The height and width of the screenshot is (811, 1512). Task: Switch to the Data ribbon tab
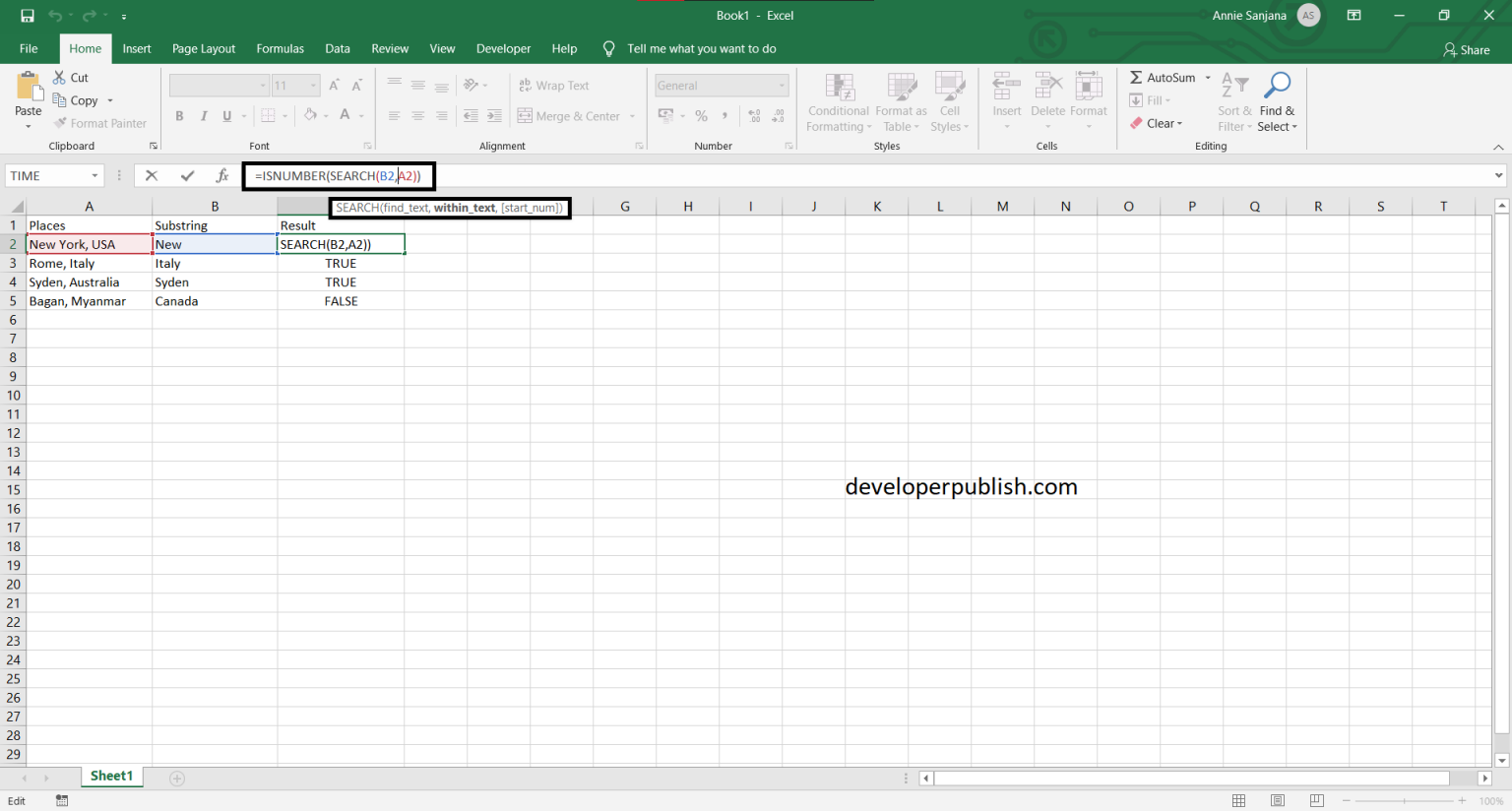pos(338,48)
